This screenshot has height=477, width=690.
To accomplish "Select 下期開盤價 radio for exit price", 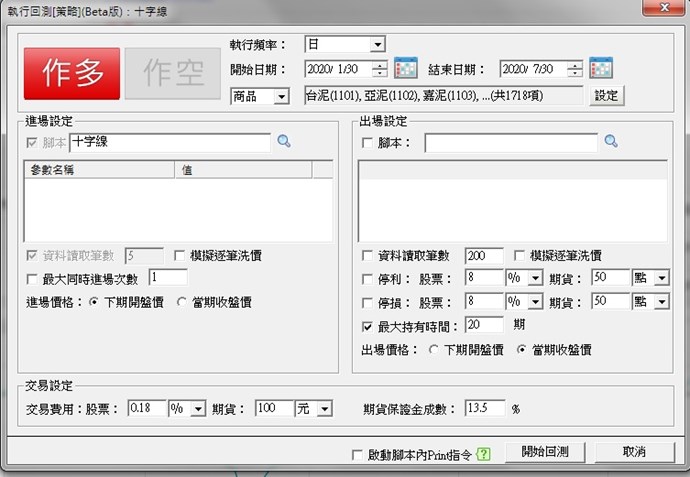I will pos(433,350).
